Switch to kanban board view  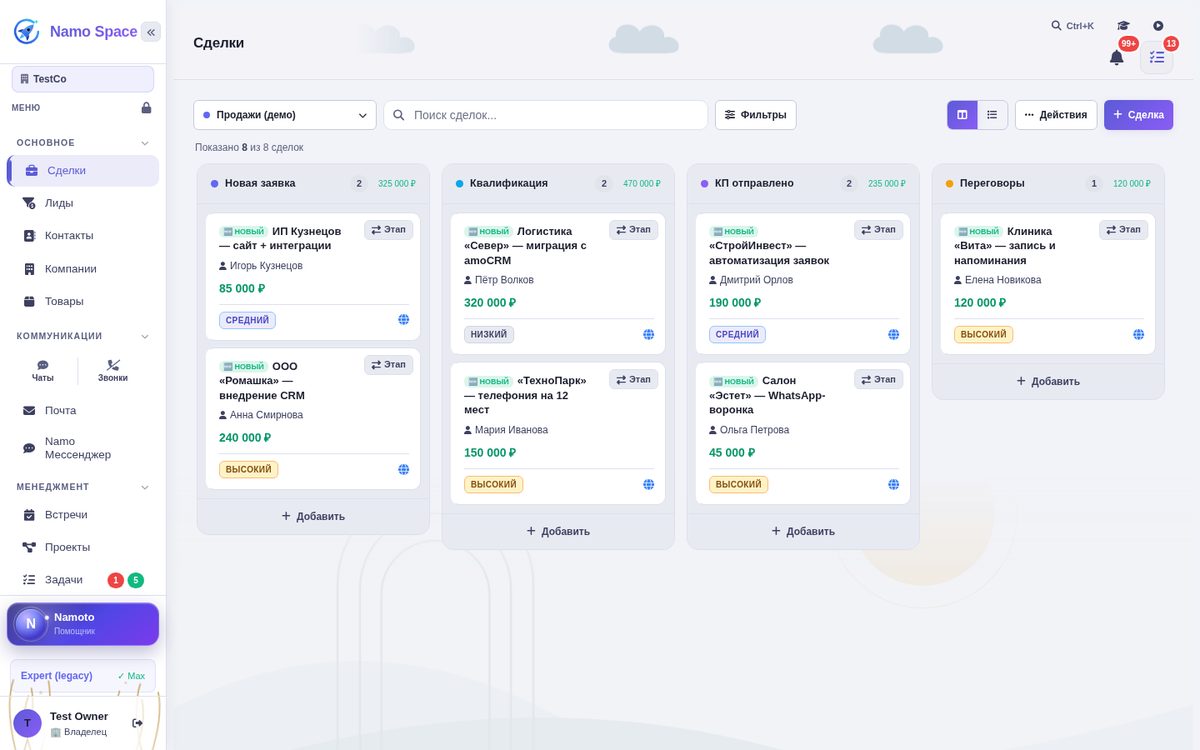pos(962,115)
